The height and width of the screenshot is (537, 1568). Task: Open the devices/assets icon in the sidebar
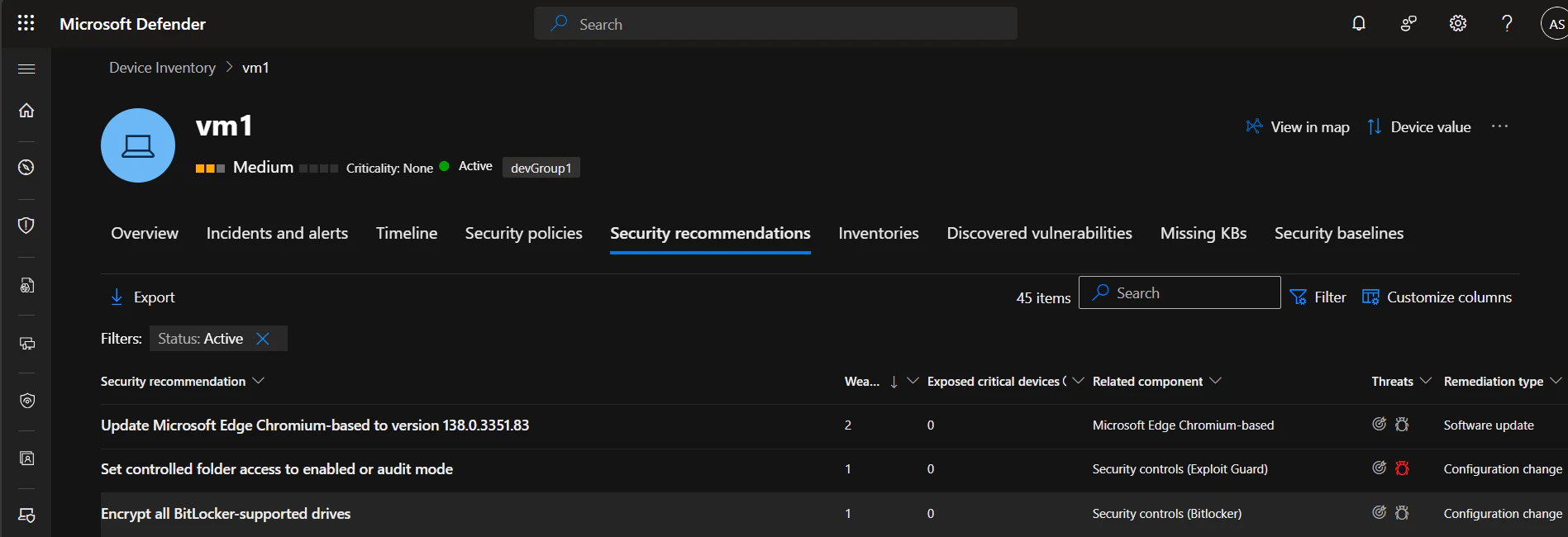coord(26,343)
